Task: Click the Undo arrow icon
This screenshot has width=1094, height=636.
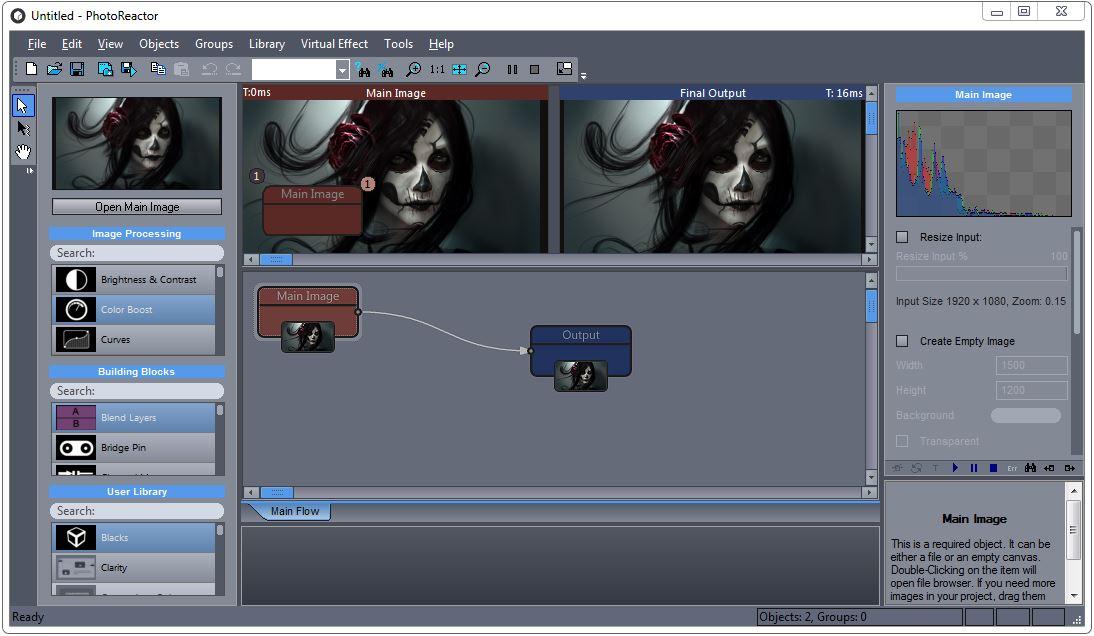Action: (x=209, y=69)
